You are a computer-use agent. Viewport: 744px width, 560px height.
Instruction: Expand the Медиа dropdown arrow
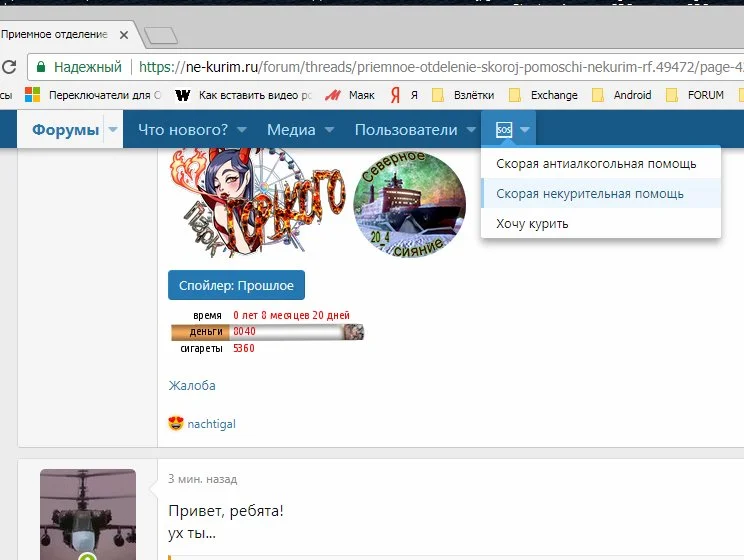point(329,129)
